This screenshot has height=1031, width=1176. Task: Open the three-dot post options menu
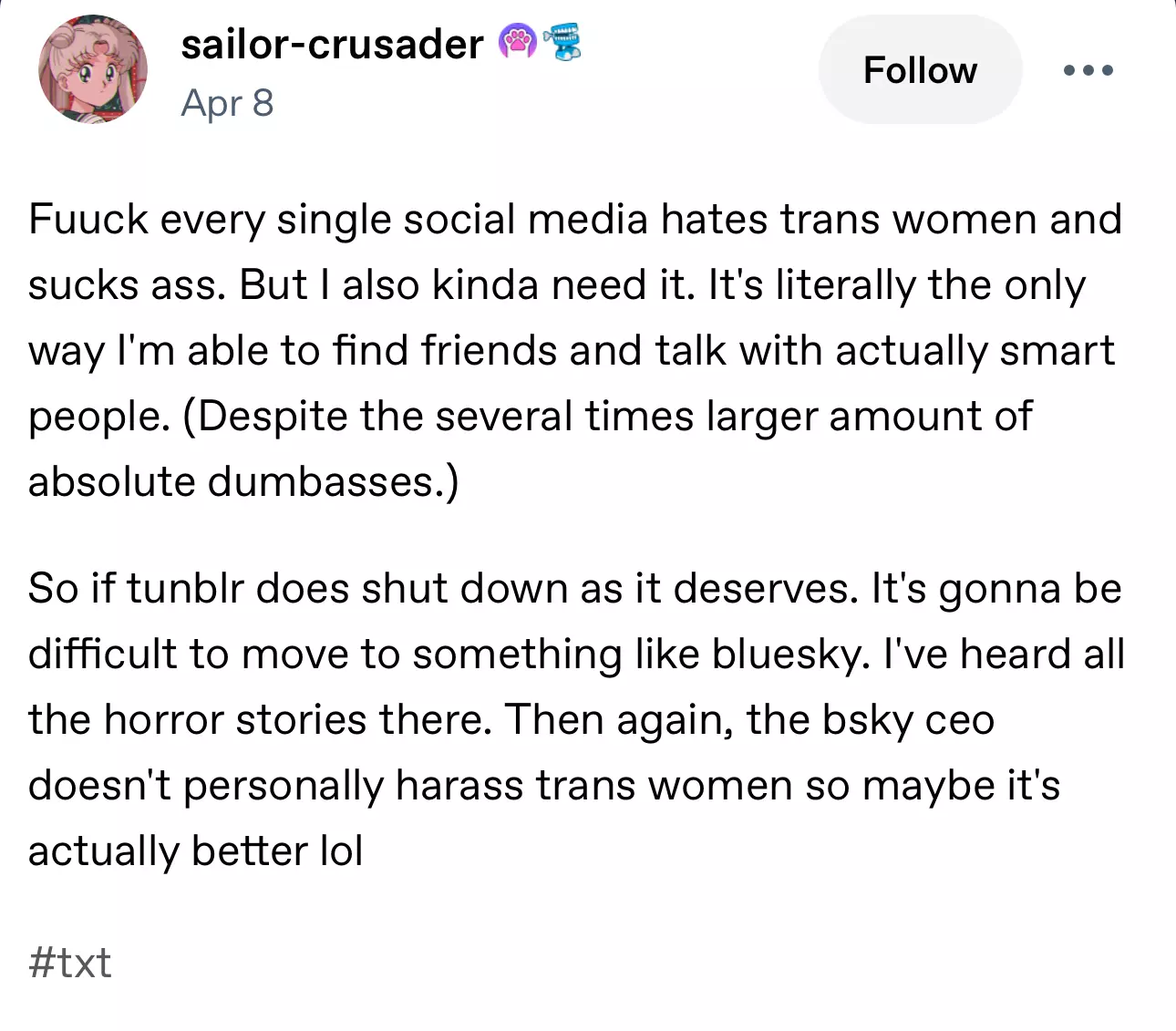1088,70
